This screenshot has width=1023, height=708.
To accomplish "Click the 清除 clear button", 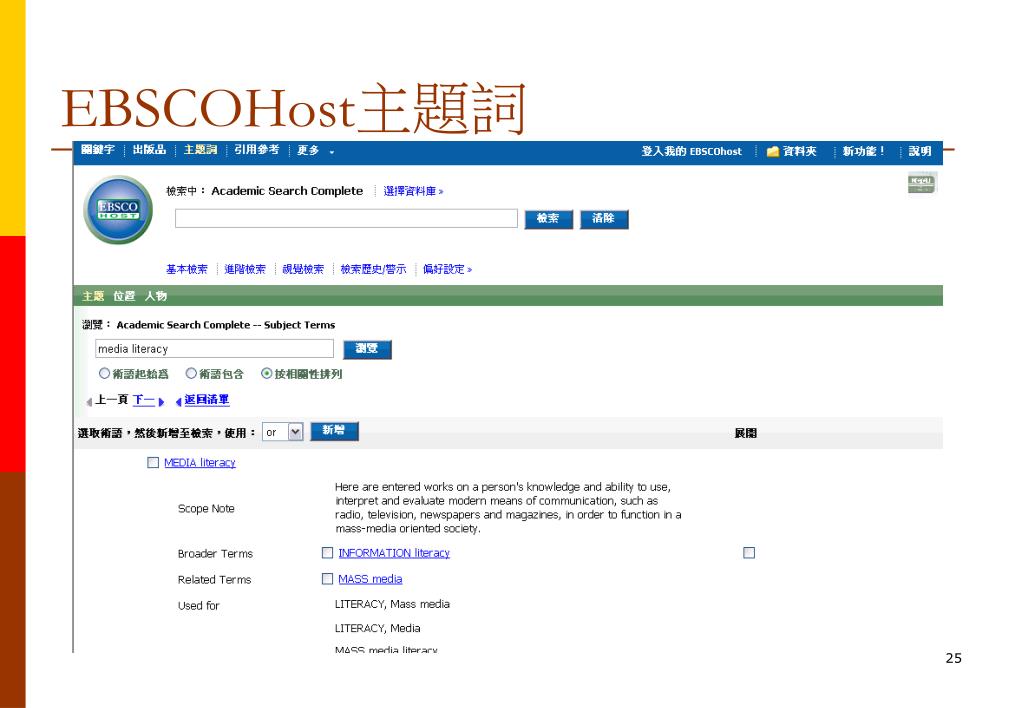I will pyautogui.click(x=603, y=219).
